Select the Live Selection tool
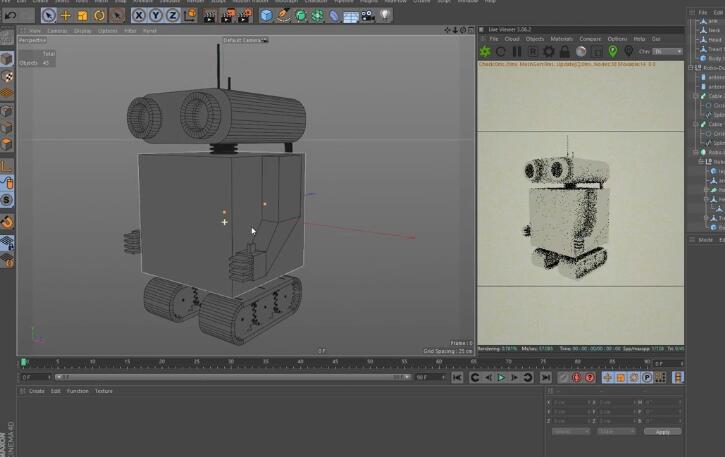725x457 pixels. point(49,15)
